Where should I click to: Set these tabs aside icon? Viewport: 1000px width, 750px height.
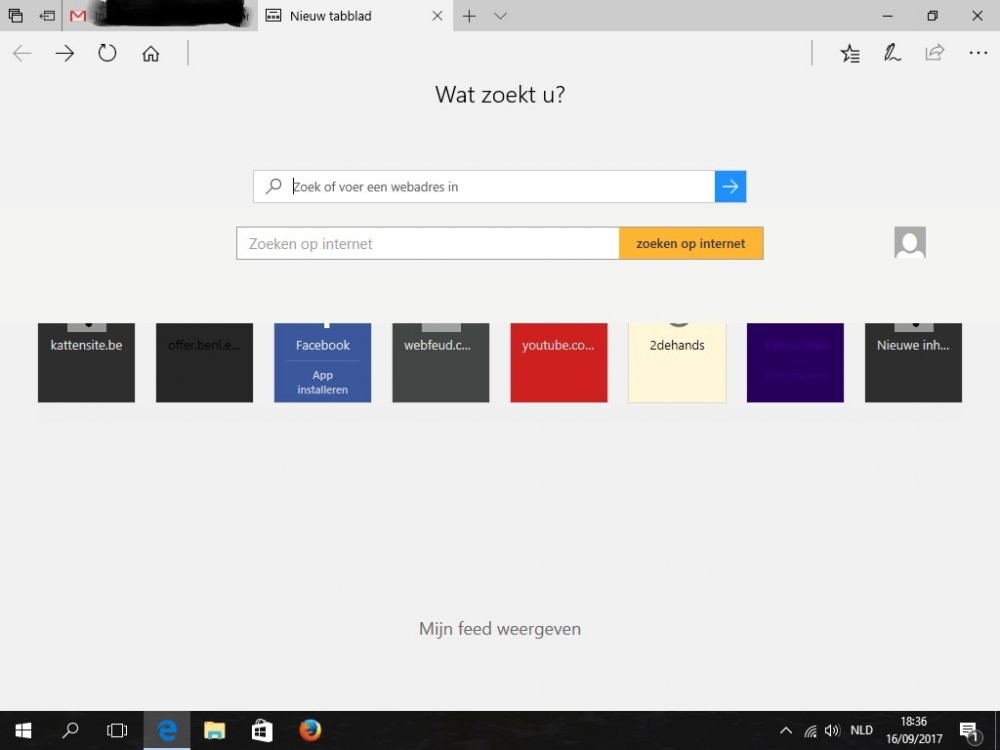pyautogui.click(x=47, y=16)
